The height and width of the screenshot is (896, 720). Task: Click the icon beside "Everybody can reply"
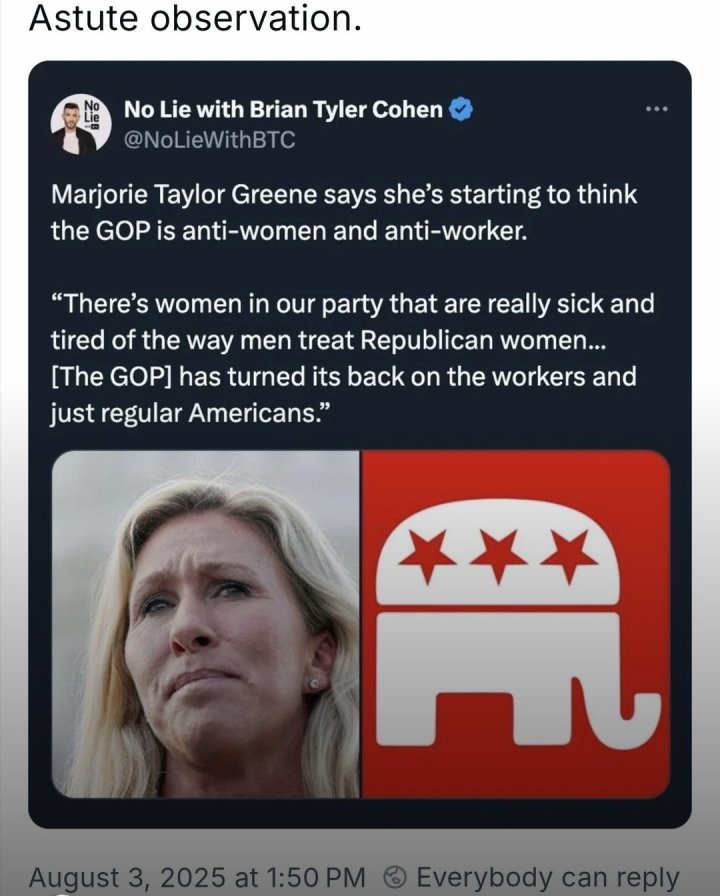tap(394, 878)
